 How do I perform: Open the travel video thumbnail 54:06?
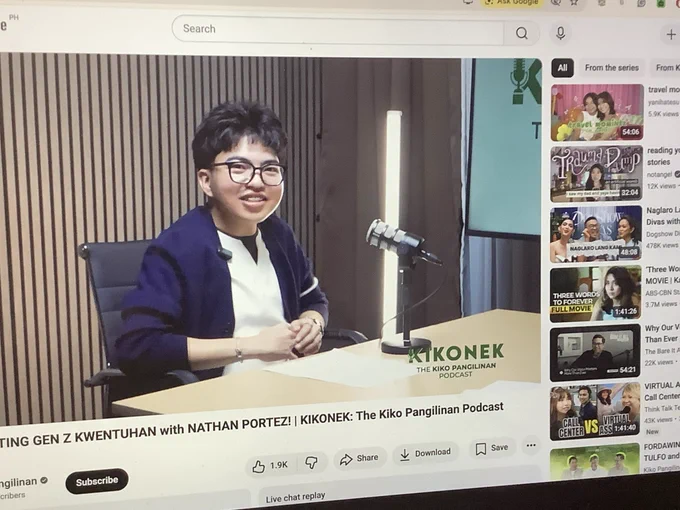(x=597, y=113)
